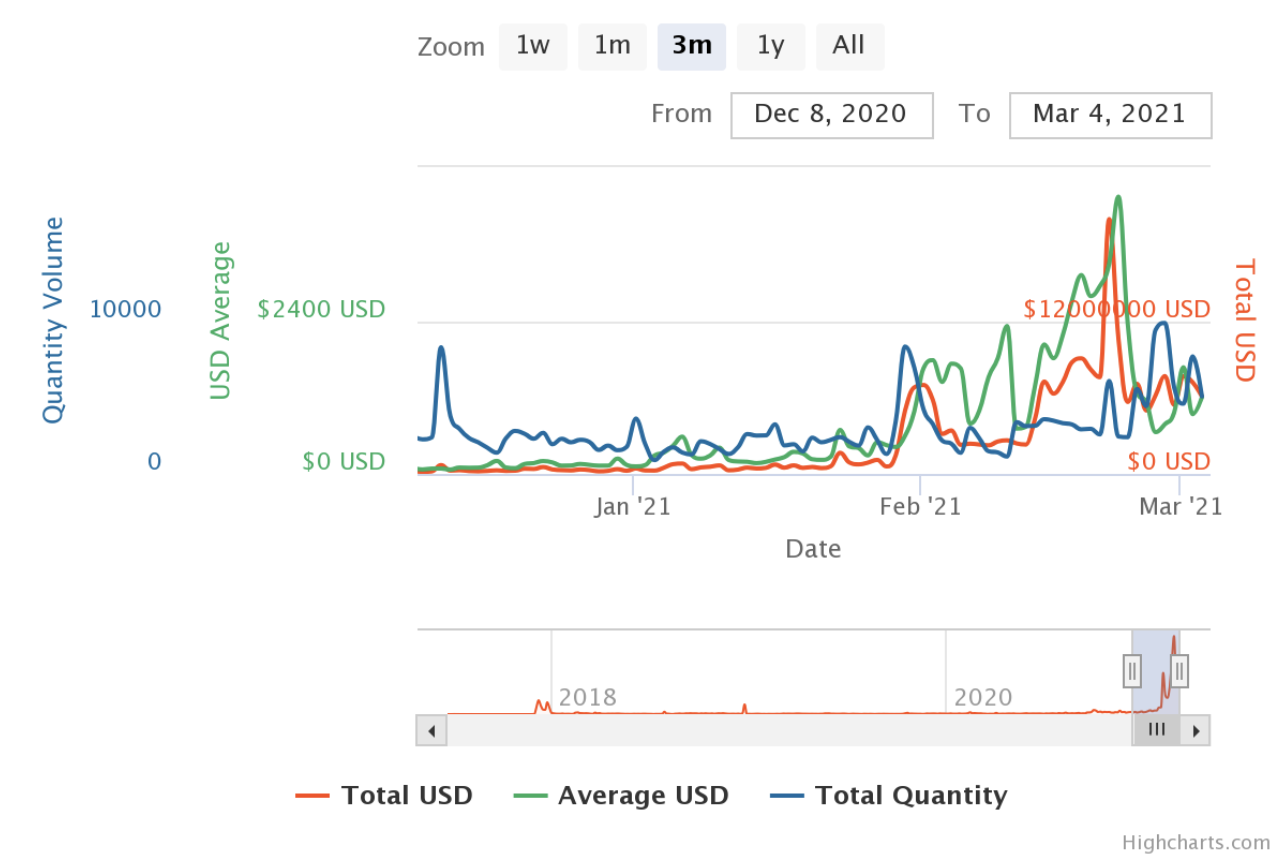Click the left scrollbar arrow in navigator
The height and width of the screenshot is (856, 1284).
point(431,730)
